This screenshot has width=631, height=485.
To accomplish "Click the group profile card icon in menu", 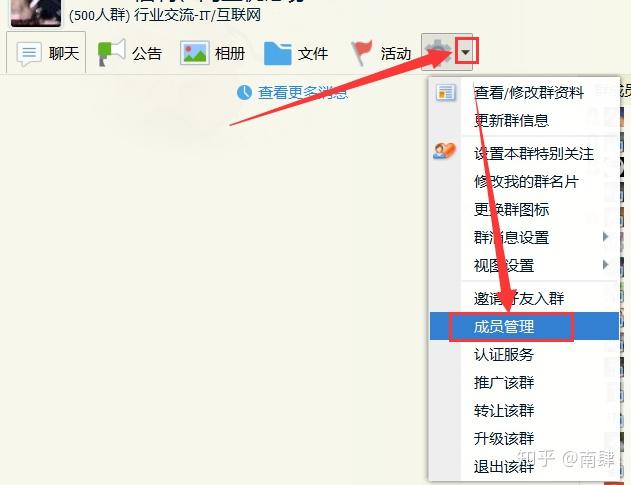I will 446,93.
